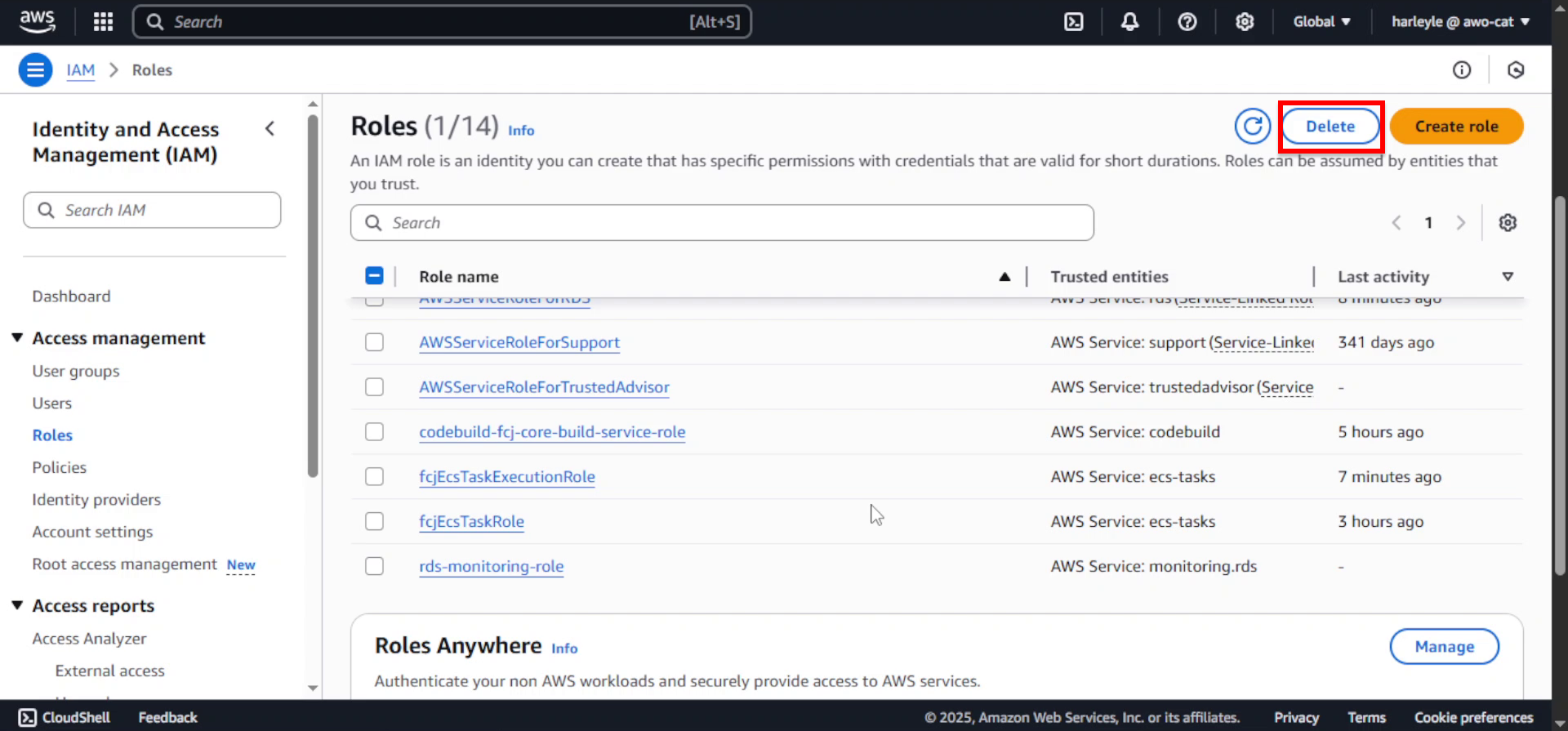Open the Global region dropdown
The image size is (1568, 731).
pyautogui.click(x=1321, y=22)
